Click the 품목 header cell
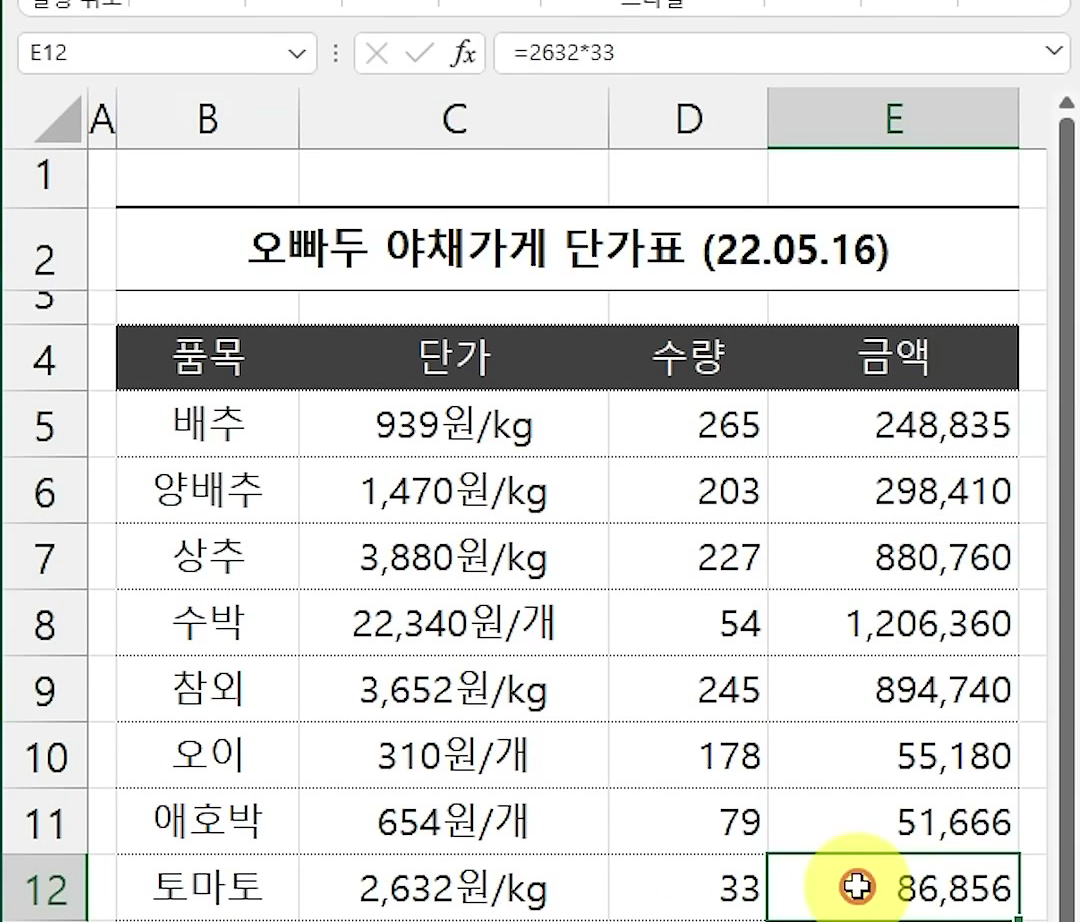 207,357
